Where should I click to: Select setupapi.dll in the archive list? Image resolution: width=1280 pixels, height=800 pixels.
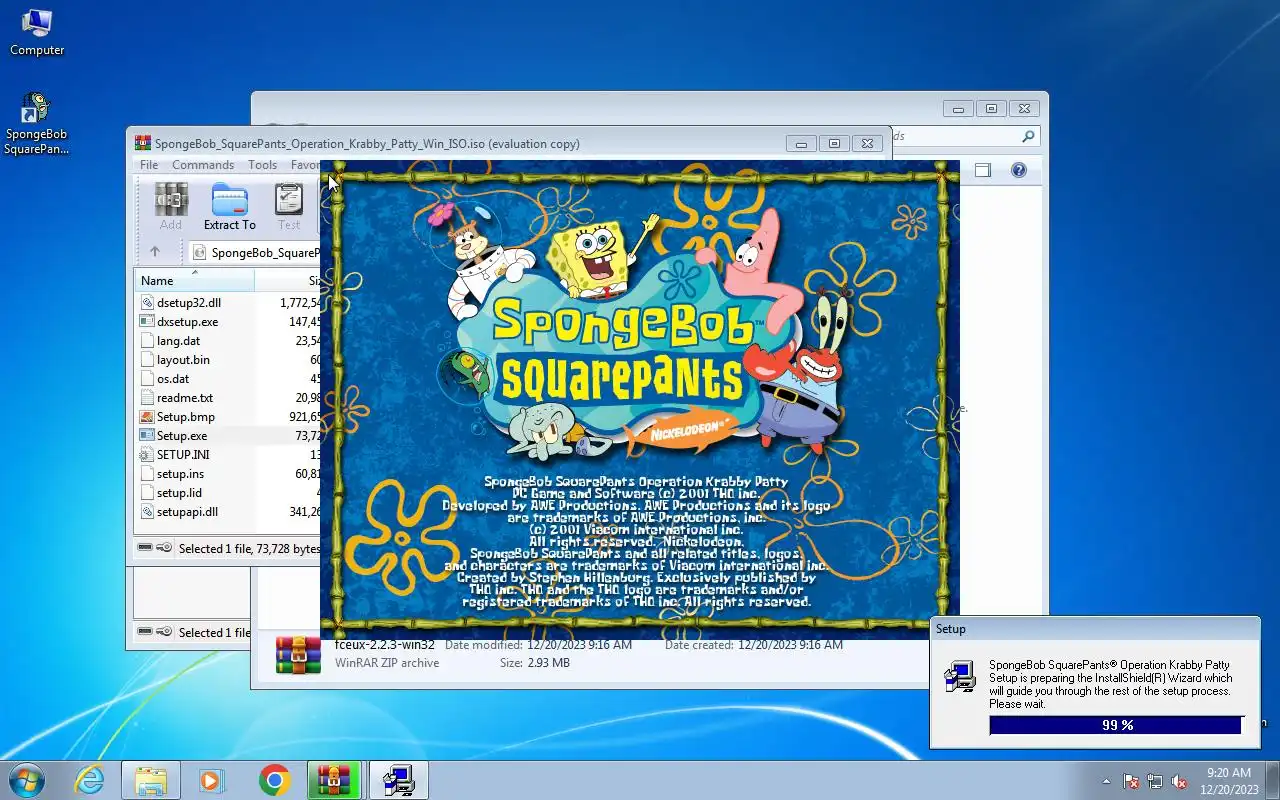pyautogui.click(x=187, y=512)
